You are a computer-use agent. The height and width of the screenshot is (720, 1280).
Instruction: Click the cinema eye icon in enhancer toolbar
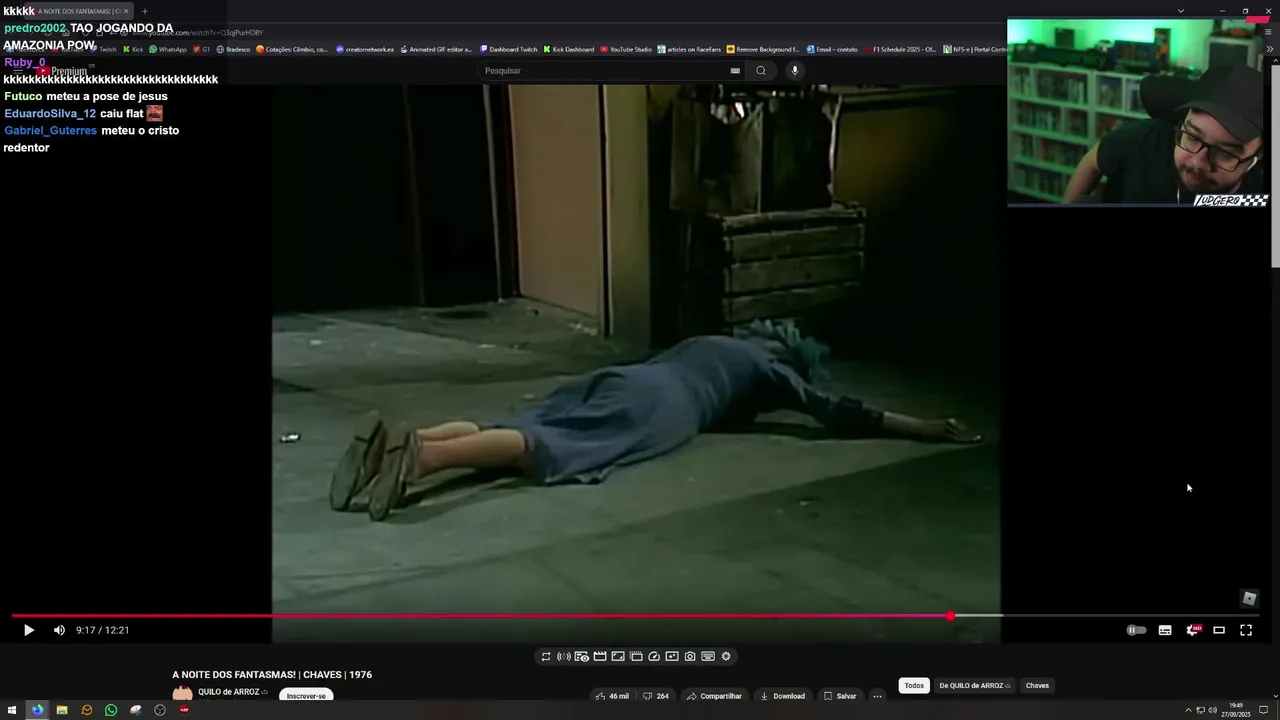click(582, 657)
